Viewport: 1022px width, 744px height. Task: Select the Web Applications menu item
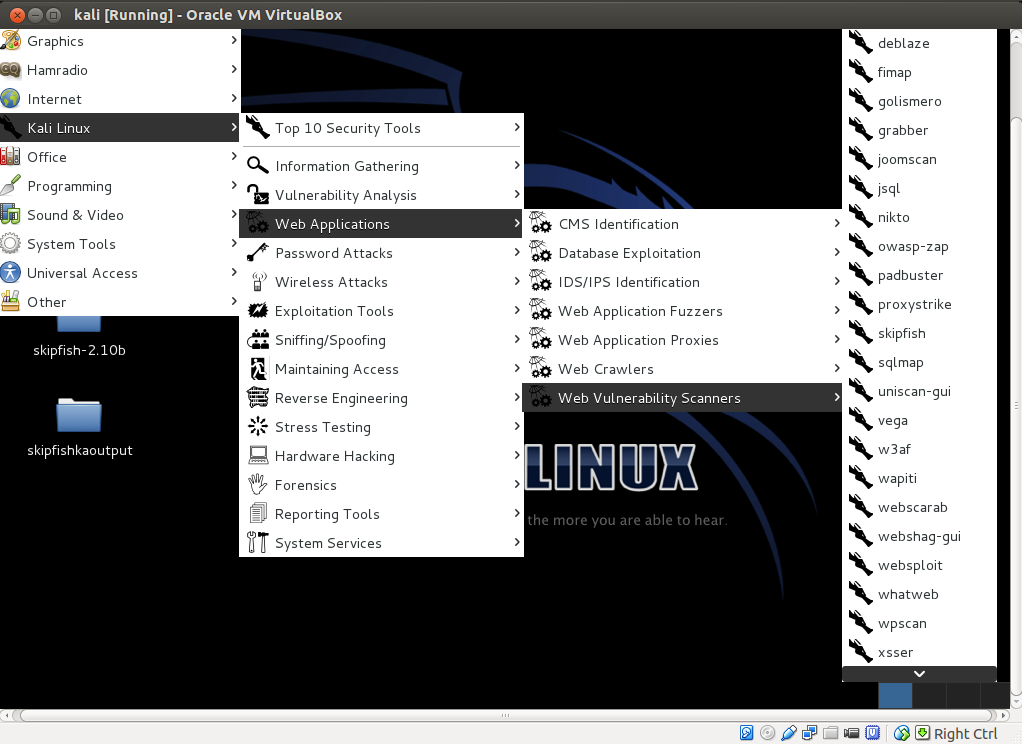(381, 224)
